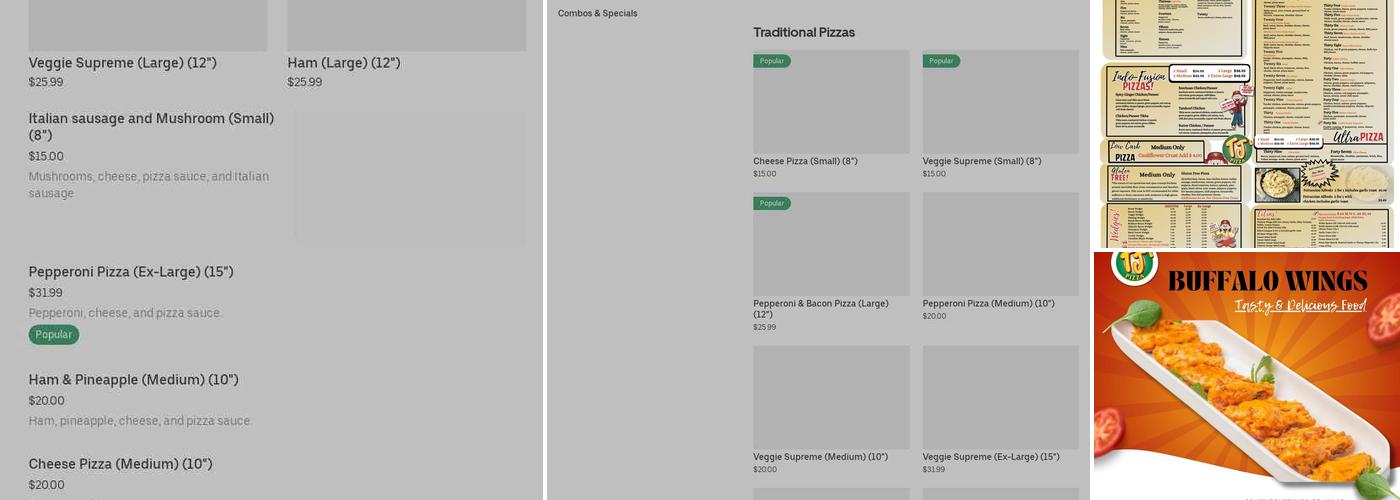Image resolution: width=1400 pixels, height=500 pixels.
Task: Choose Cheese Pizza (Medium) (10") from list
Action: click(120, 464)
